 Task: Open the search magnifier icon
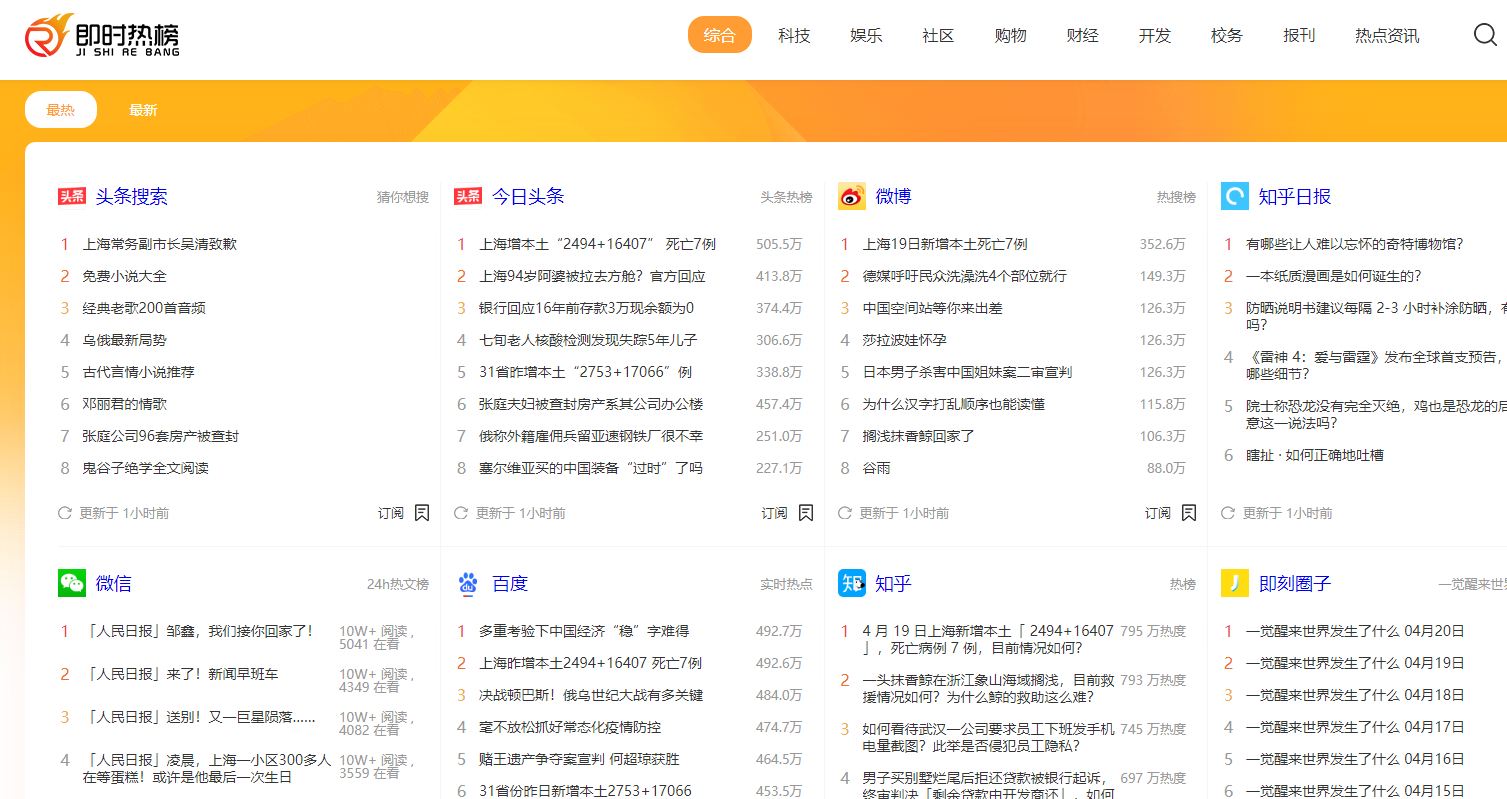1485,35
